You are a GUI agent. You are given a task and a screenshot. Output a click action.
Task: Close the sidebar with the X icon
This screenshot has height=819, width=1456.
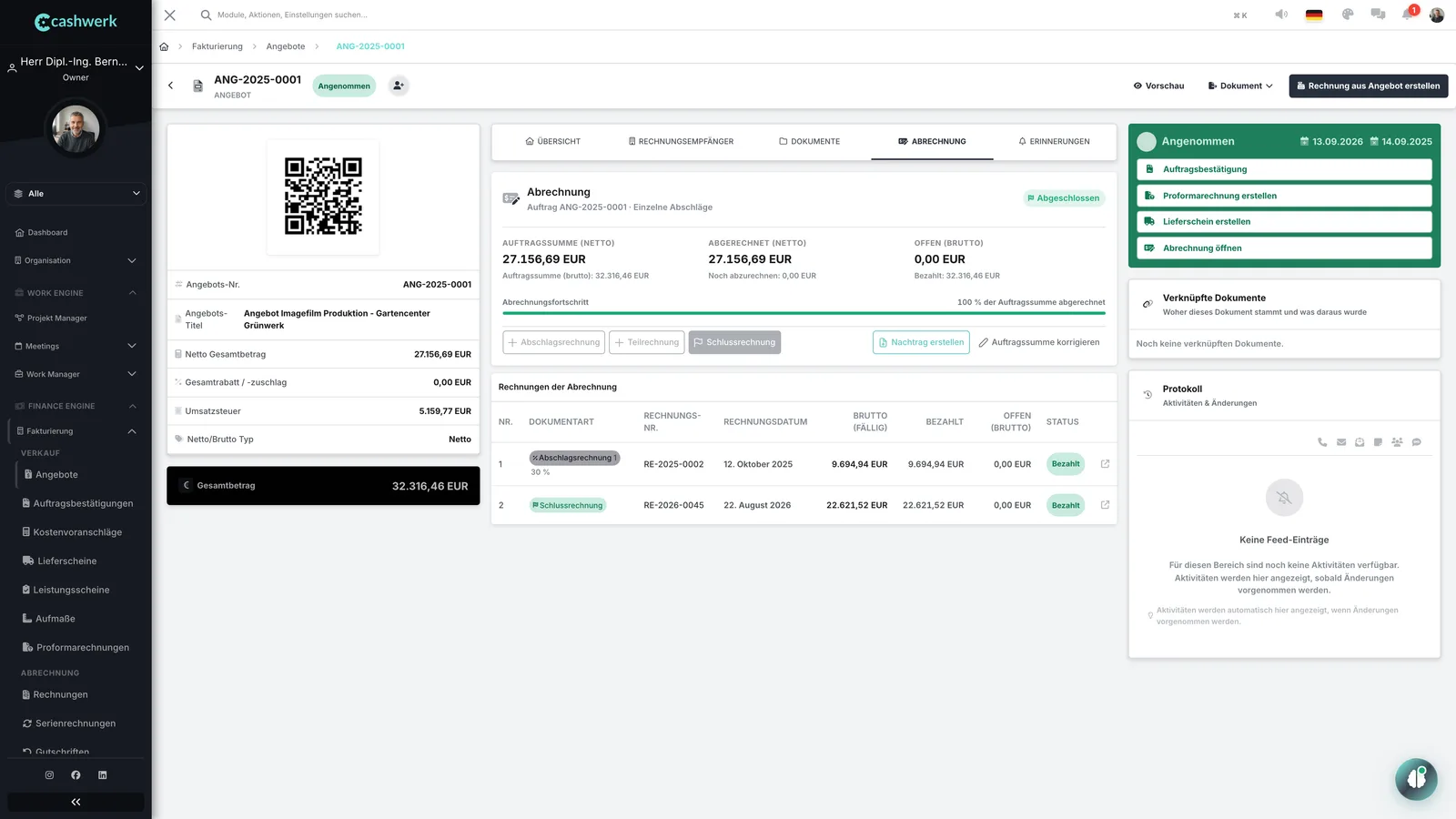(170, 15)
